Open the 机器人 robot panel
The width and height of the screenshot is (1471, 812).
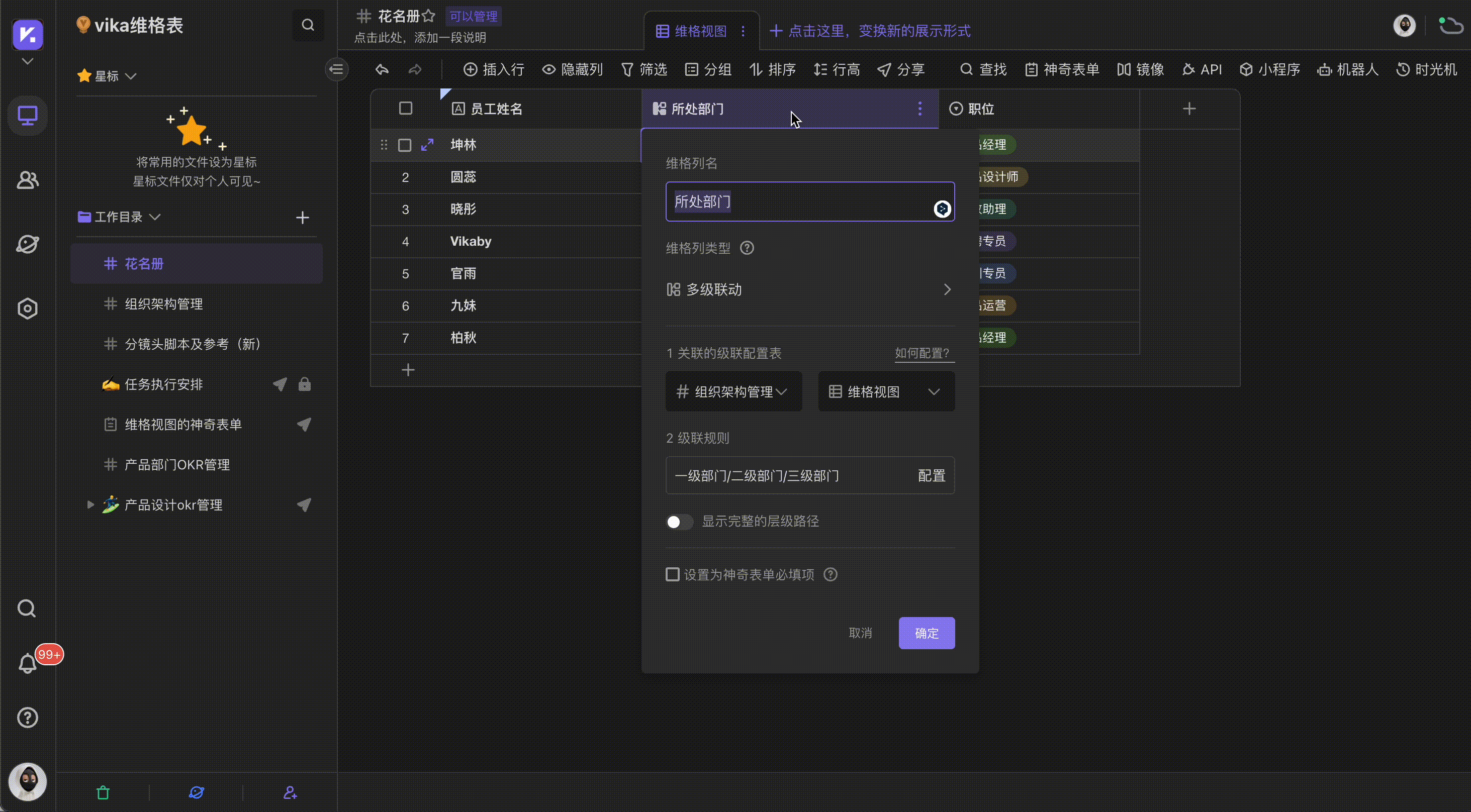coord(1348,69)
